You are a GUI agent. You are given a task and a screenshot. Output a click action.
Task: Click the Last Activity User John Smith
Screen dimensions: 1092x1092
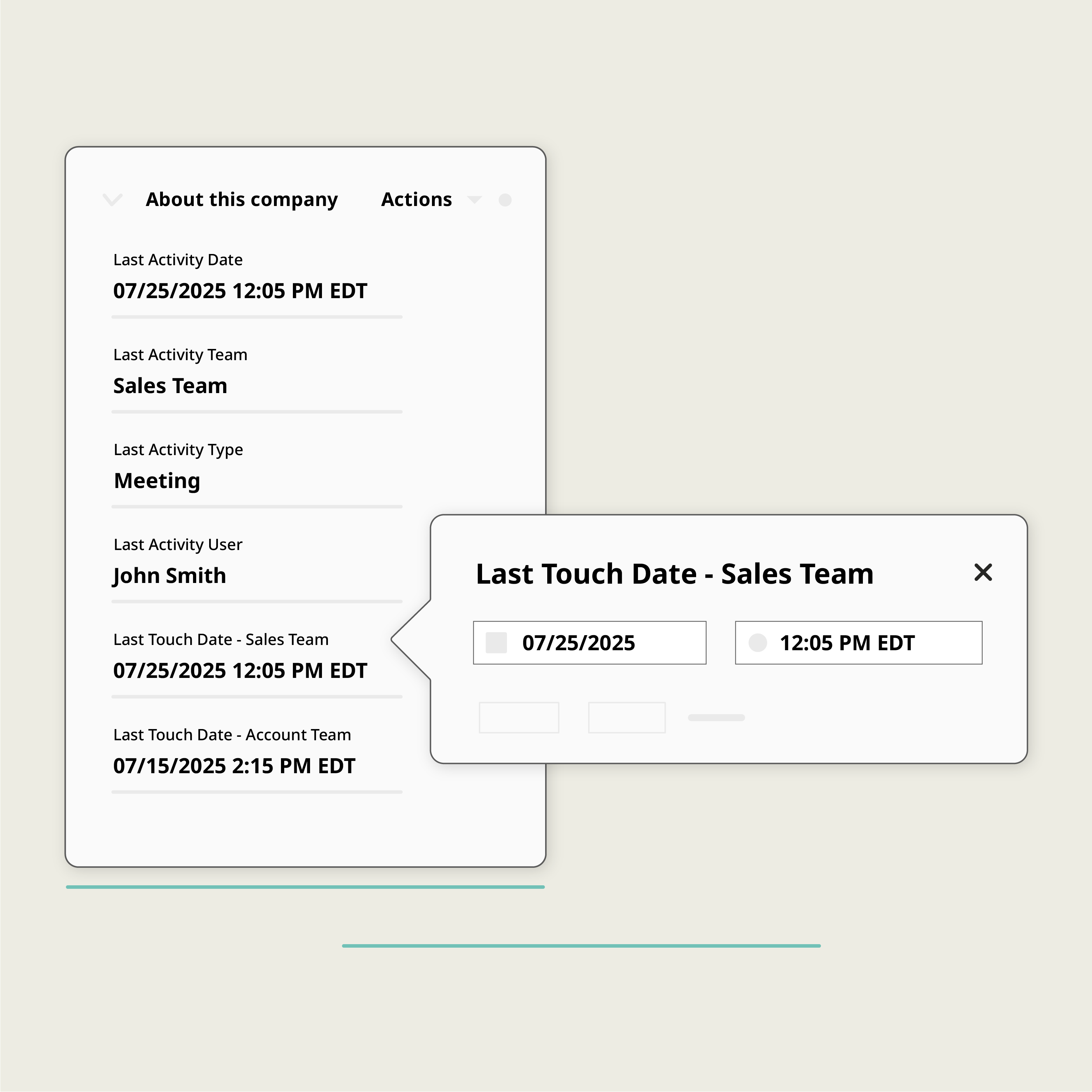click(170, 576)
